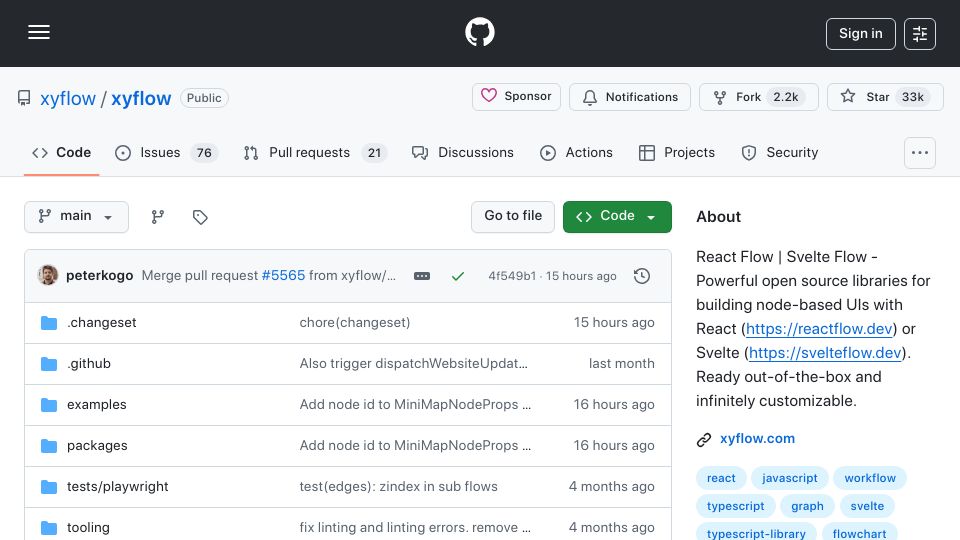Visit https://svelteflow.dev link
960x540 pixels.
pyautogui.click(x=825, y=353)
